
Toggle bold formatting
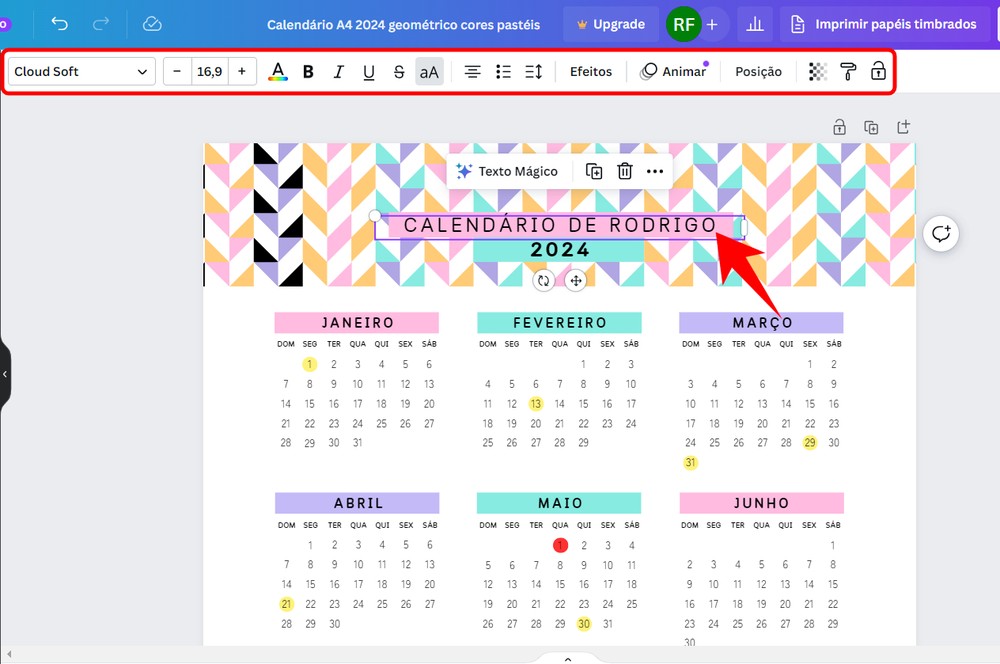click(x=307, y=71)
